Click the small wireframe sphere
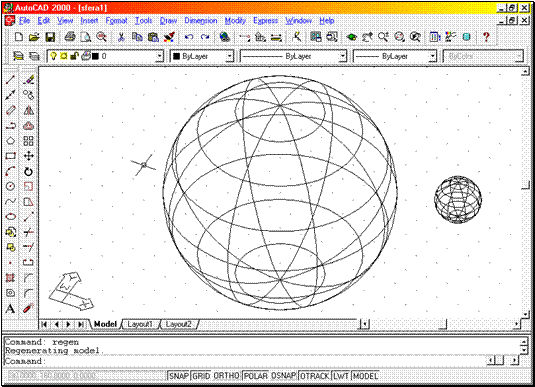The height and width of the screenshot is (387, 535). (x=458, y=199)
